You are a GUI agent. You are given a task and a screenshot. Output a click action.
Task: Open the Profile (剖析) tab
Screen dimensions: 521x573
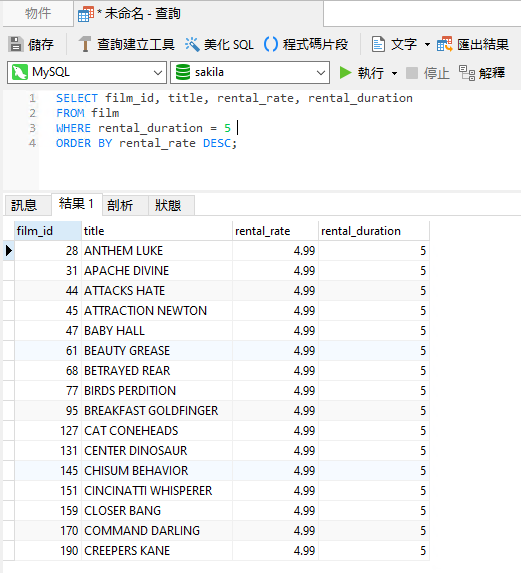125,205
